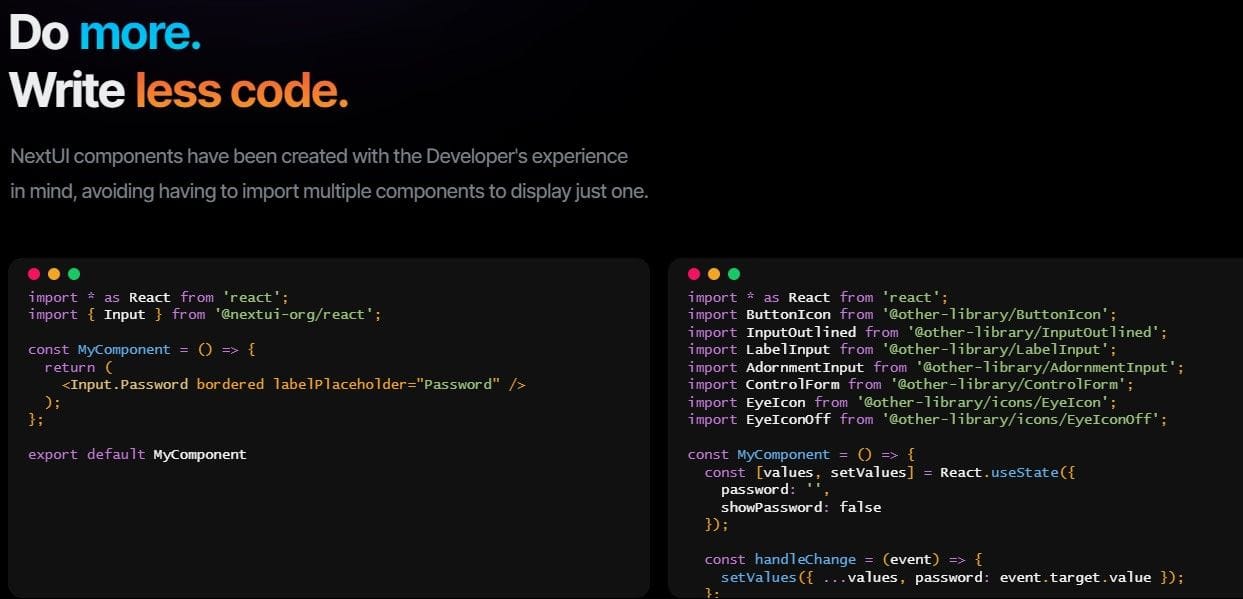Screen dimensions: 1243x599
Task: Click the red dot on the left code window
Action: (x=33, y=274)
